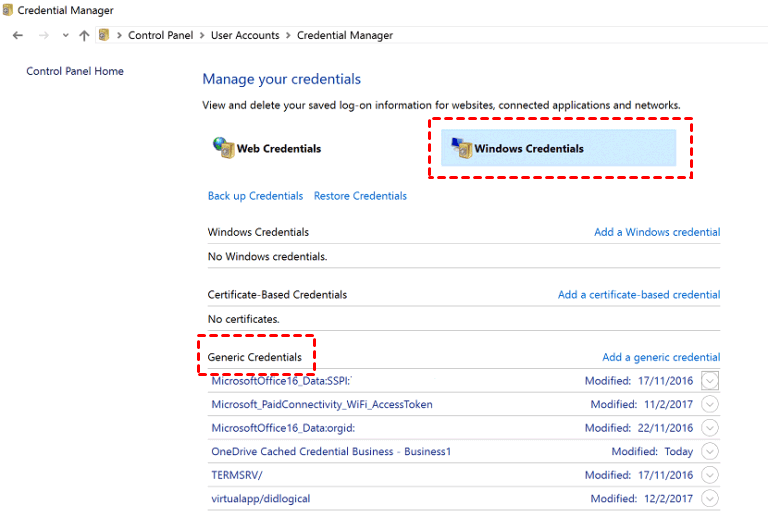
Task: Open Control Panel Home
Action: (x=75, y=71)
